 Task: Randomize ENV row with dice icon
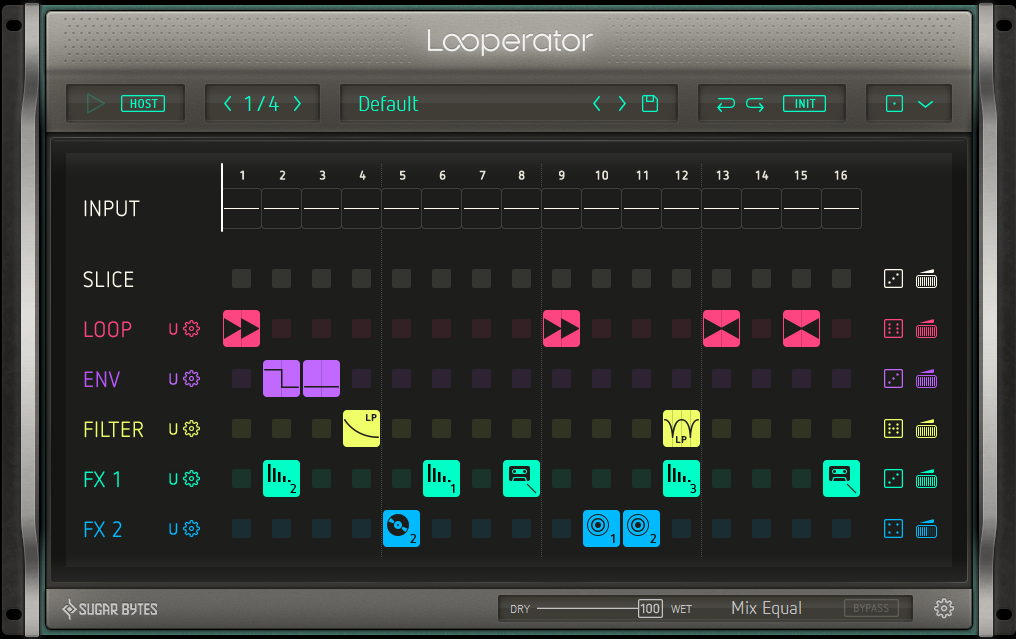pyautogui.click(x=894, y=378)
